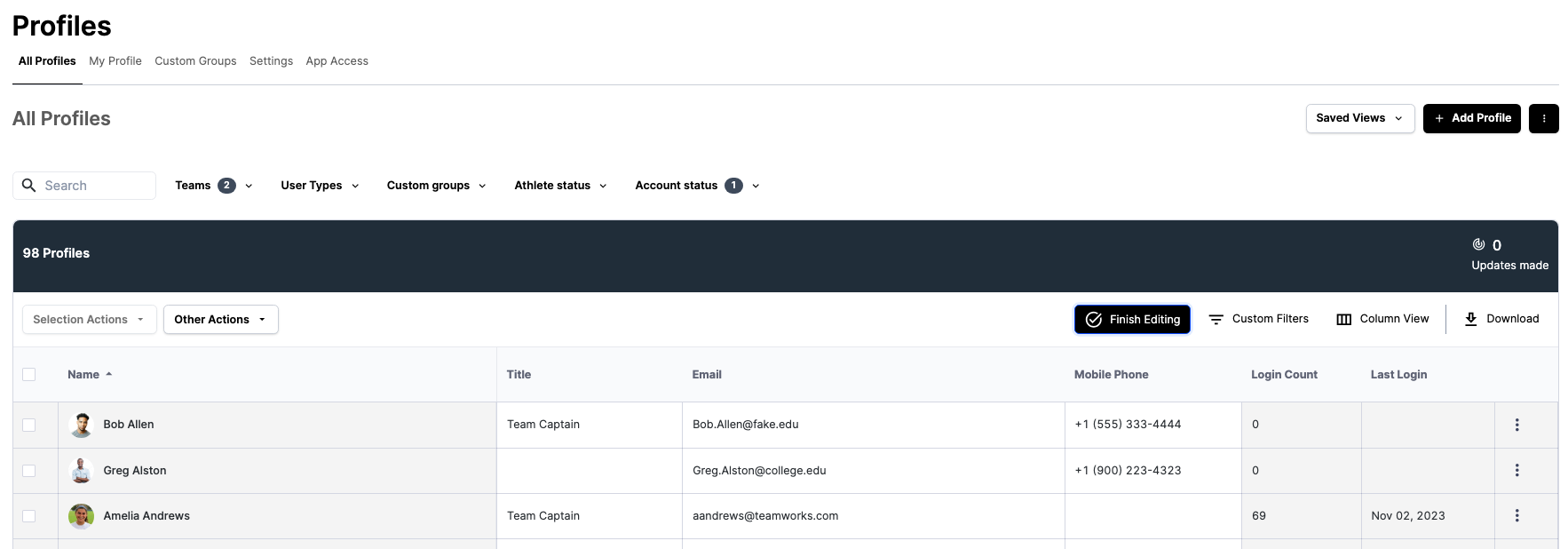The height and width of the screenshot is (549, 1568).
Task: Click the Email column header
Action: 707,374
